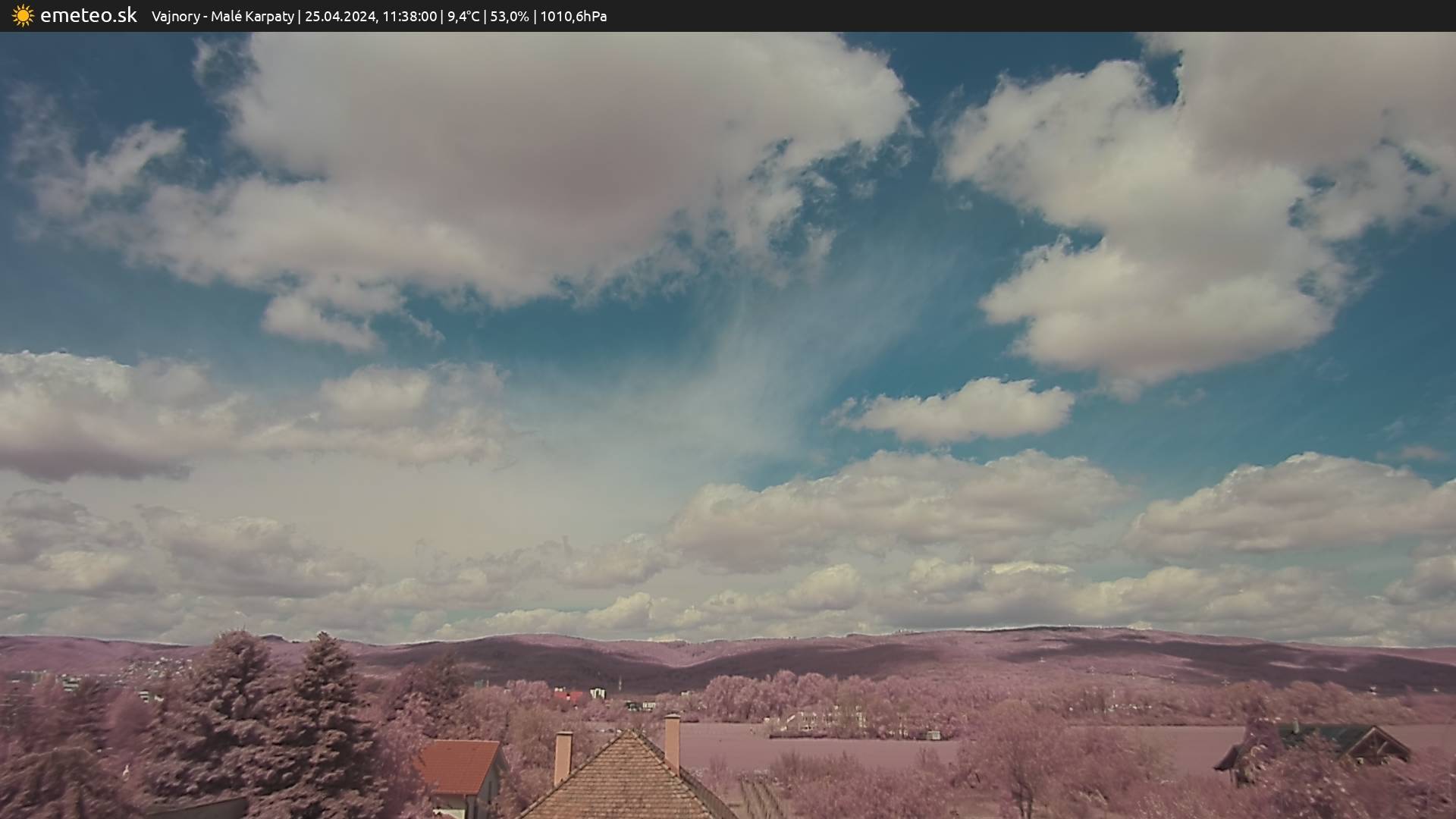This screenshot has height=819, width=1456.
Task: Click the 11:38:00 timestamp
Action: [x=409, y=17]
